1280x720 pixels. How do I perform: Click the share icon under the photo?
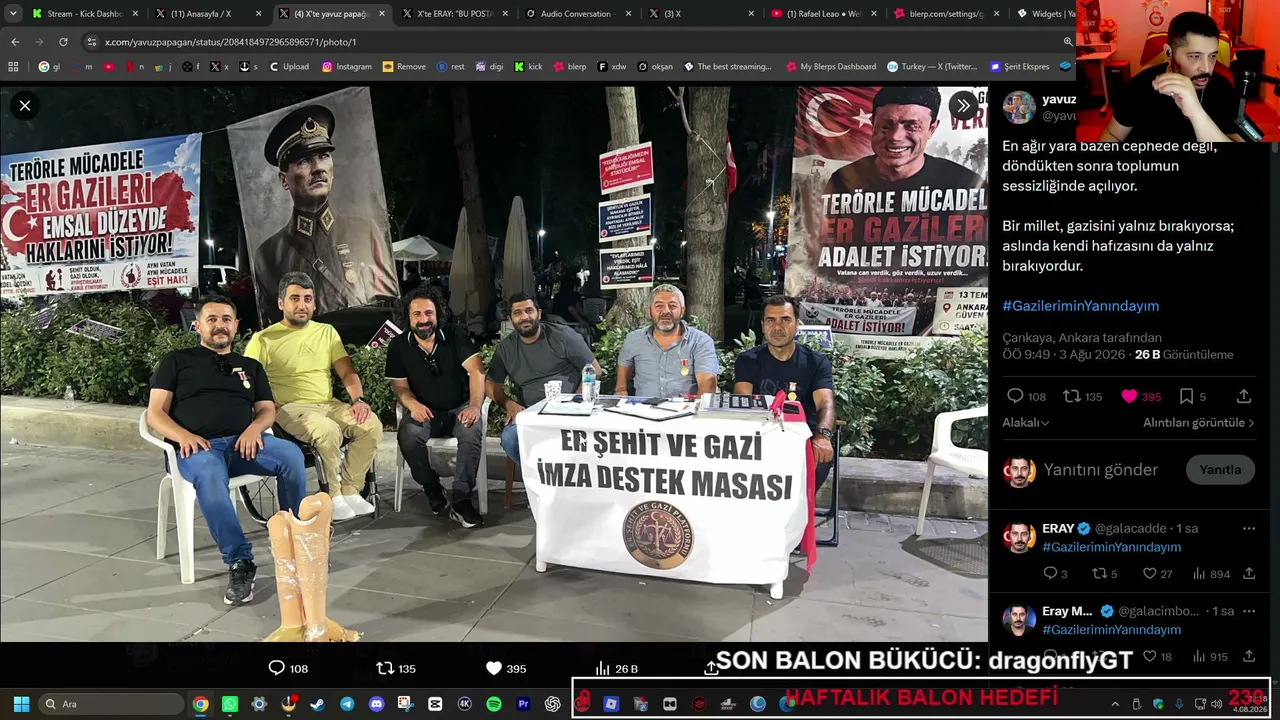coord(711,668)
